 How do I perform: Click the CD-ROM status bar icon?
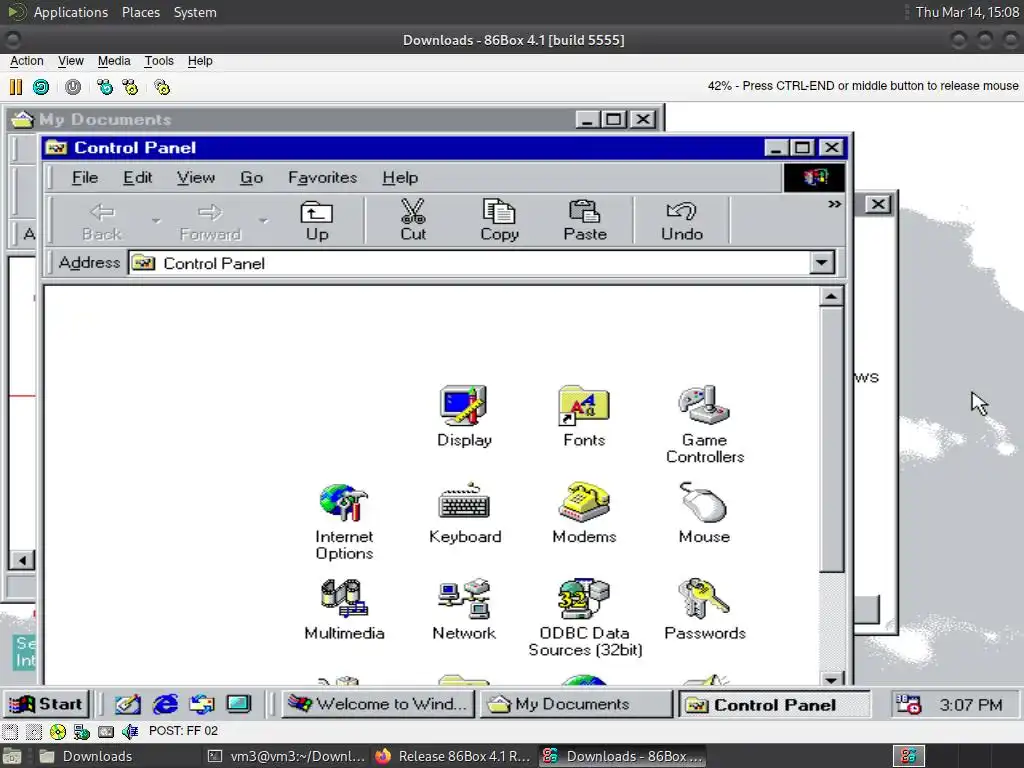[x=57, y=731]
